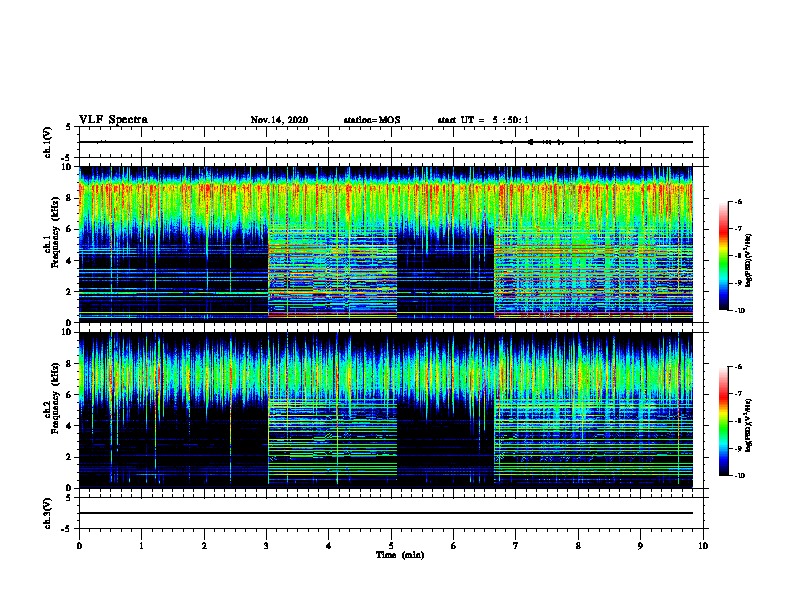Click the ch.1 spectrogram color bar
The height and width of the screenshot is (612, 792).
723,256
